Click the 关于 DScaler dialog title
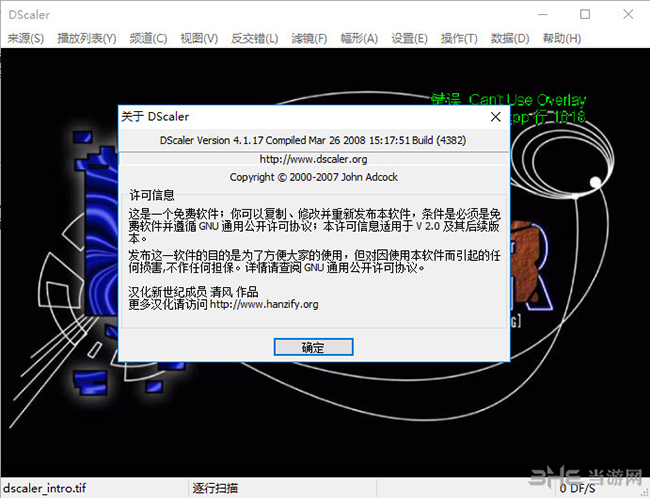The image size is (650, 498). coord(155,117)
